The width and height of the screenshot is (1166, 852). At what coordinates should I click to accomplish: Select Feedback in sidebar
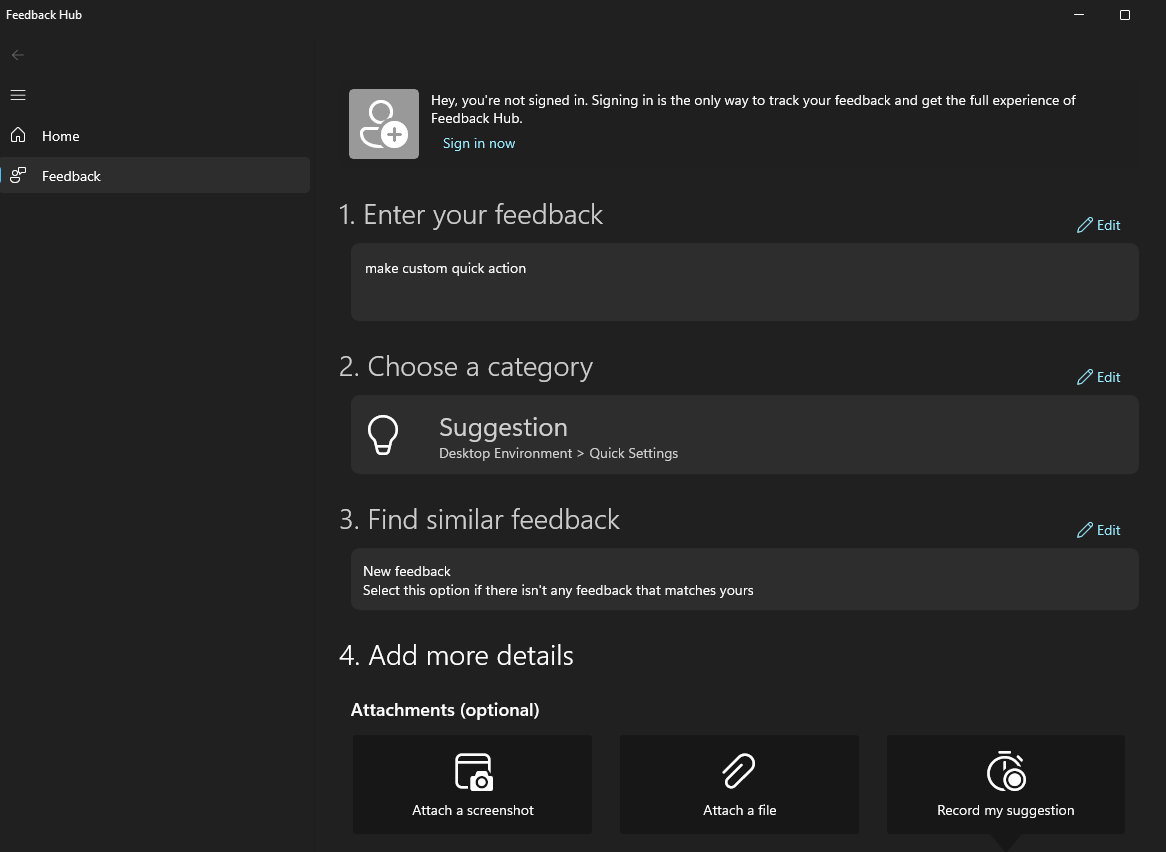click(x=155, y=175)
